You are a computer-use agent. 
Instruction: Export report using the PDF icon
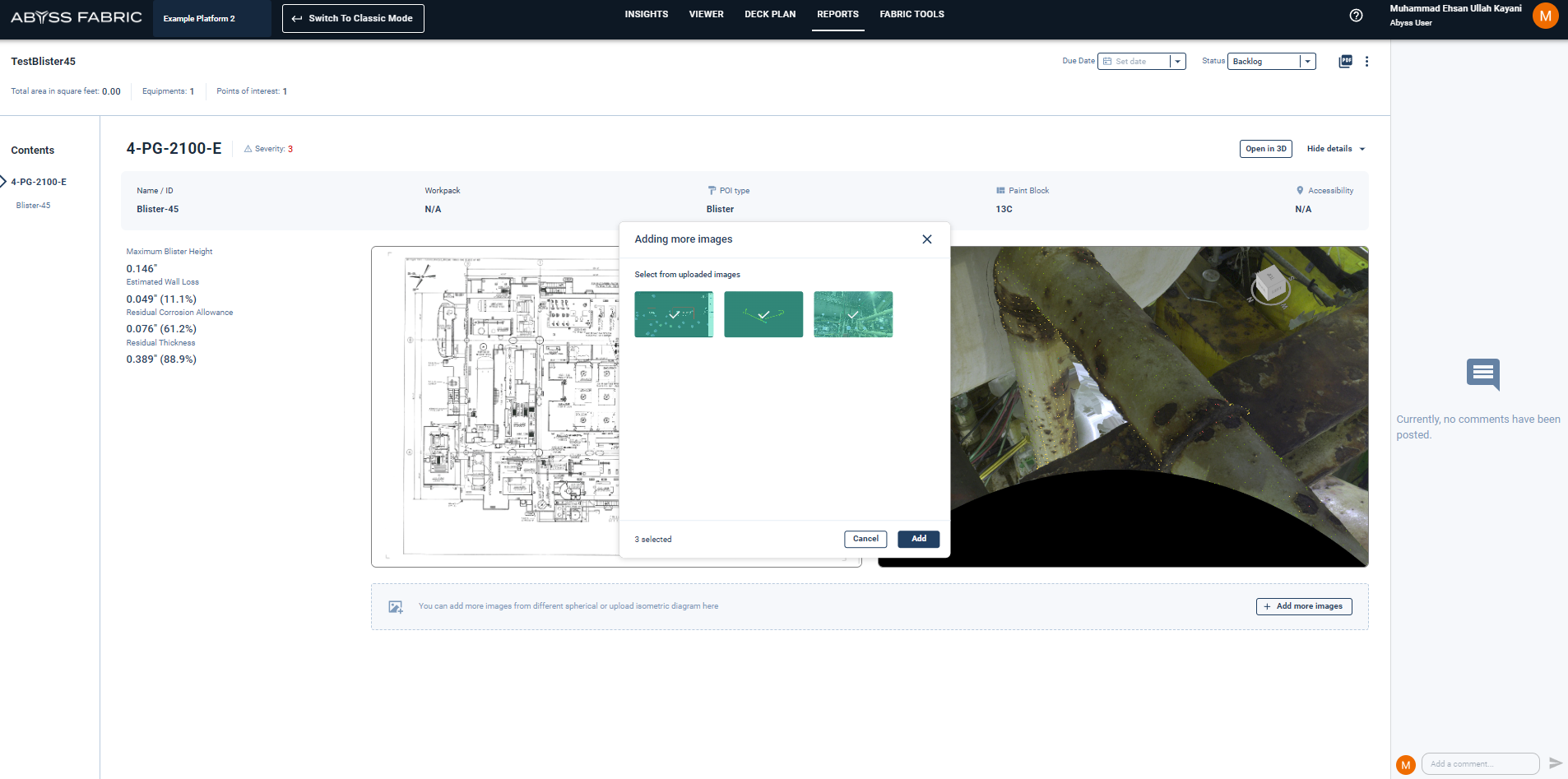(1345, 61)
